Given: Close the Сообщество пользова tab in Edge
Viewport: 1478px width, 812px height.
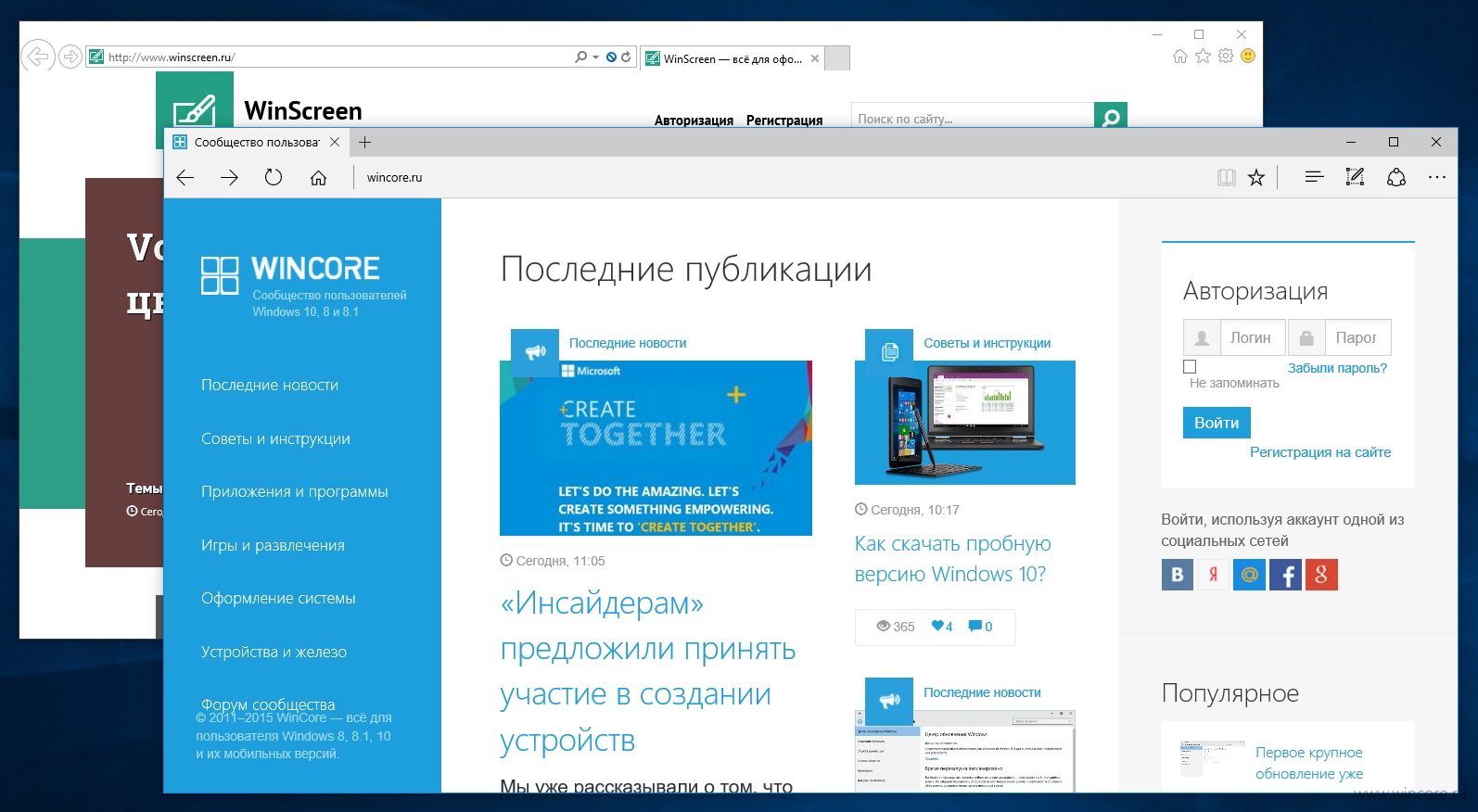Looking at the screenshot, I should tap(335, 142).
